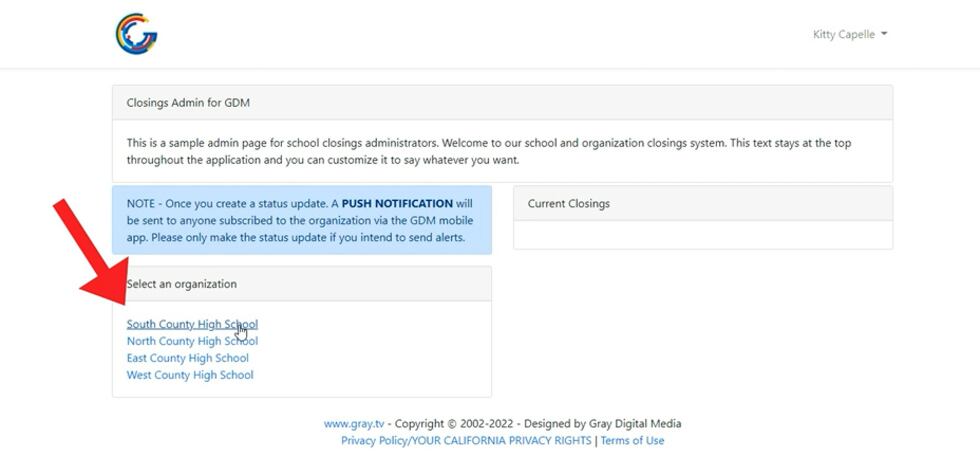Select South County High School
The height and width of the screenshot is (475, 980).
coord(191,324)
